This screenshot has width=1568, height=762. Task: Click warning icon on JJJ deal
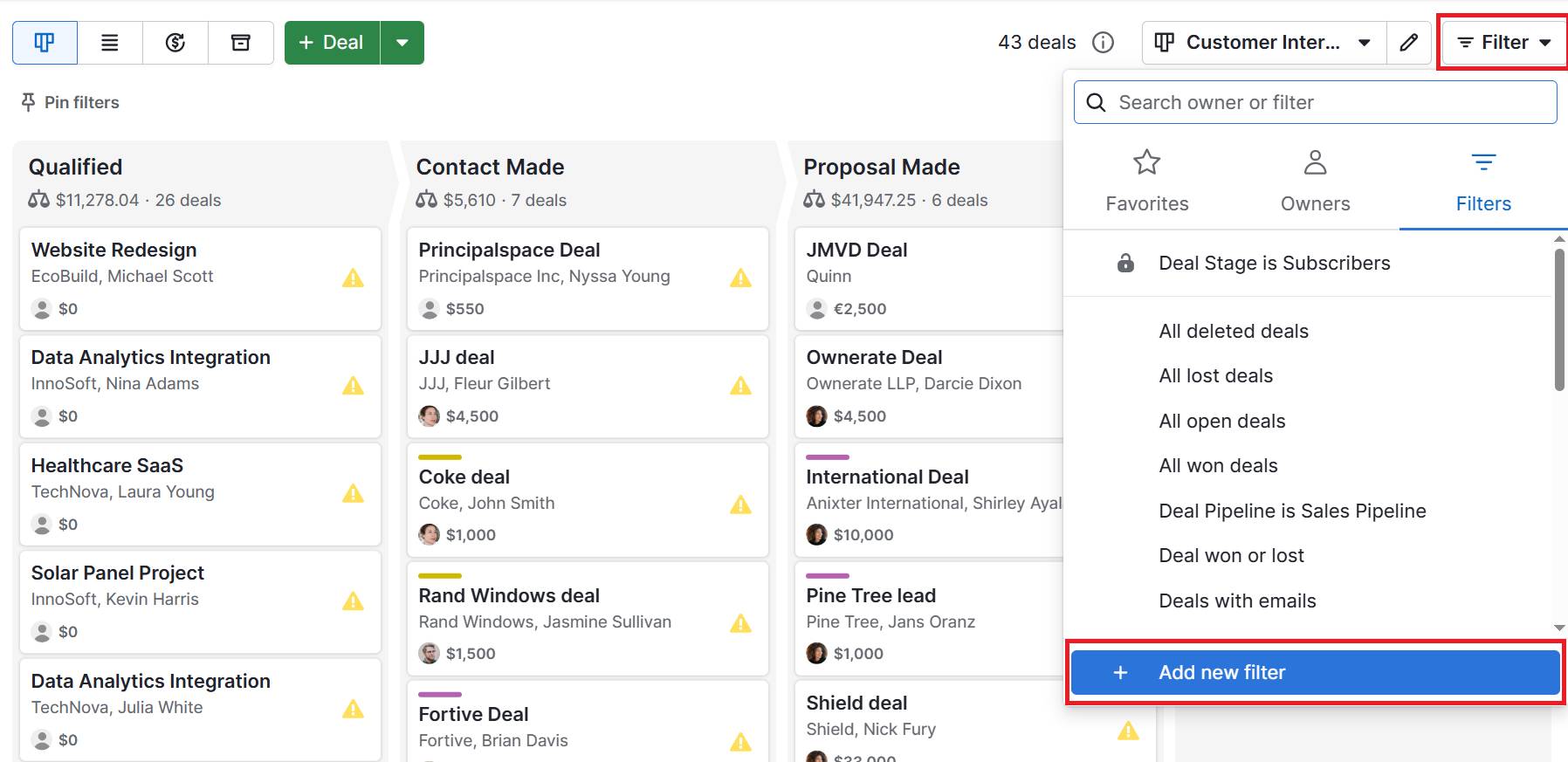tap(740, 385)
